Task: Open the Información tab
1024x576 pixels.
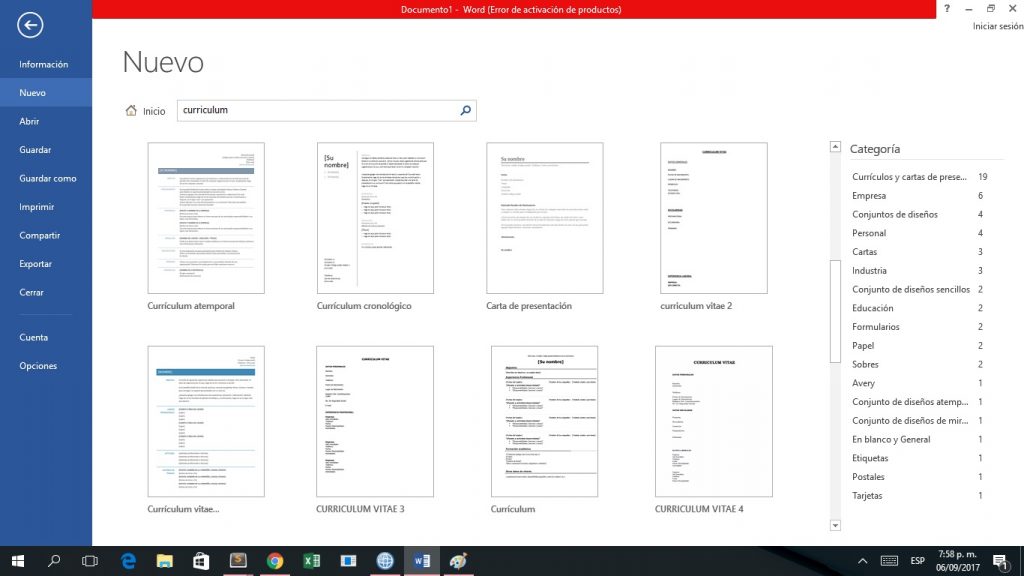Action: click(46, 64)
